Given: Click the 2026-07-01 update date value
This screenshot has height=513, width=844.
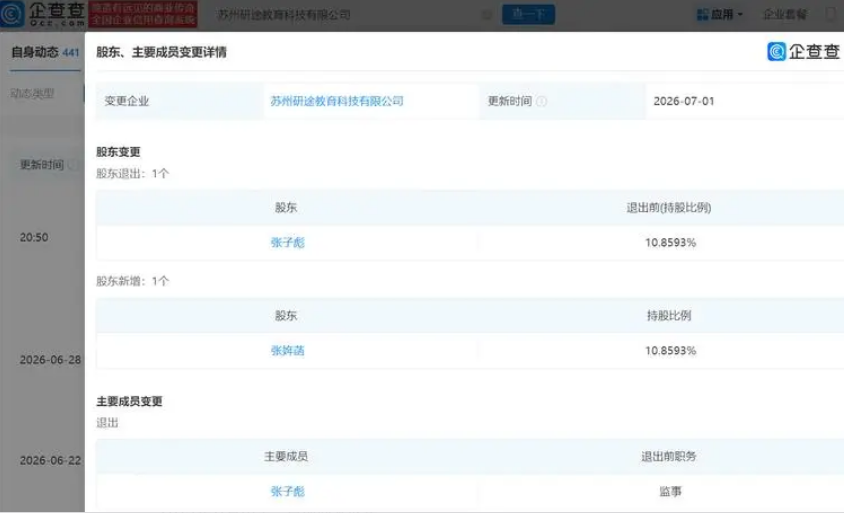Looking at the screenshot, I should point(684,101).
